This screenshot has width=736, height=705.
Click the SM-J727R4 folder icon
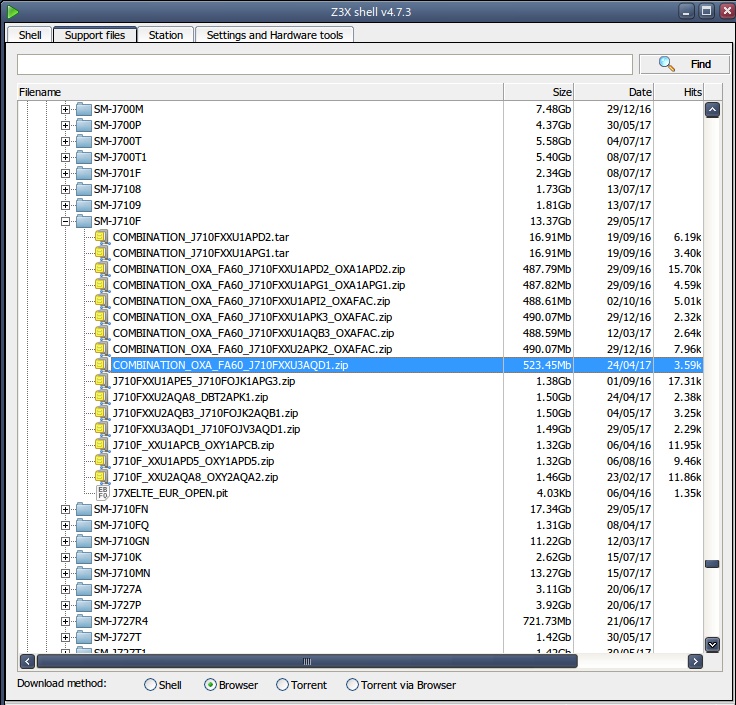84,621
